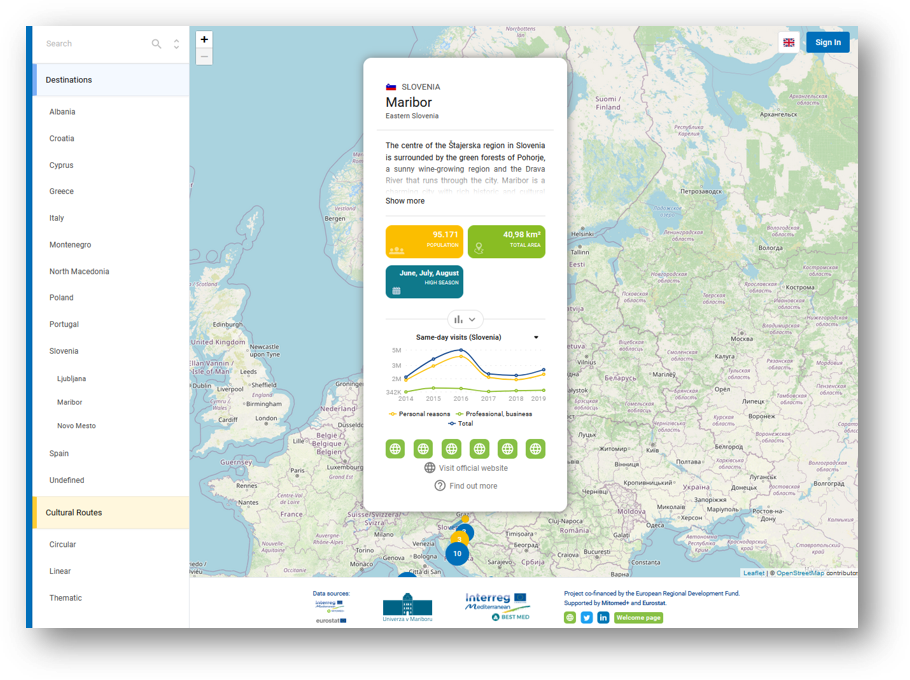Click the second green globe website icon
The height and width of the screenshot is (680, 910).
(x=423, y=448)
